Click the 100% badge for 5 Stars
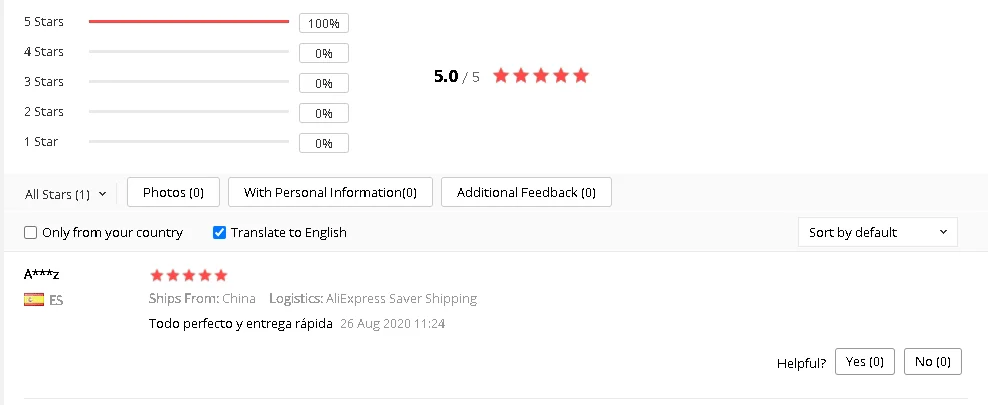This screenshot has width=988, height=405. pos(324,23)
